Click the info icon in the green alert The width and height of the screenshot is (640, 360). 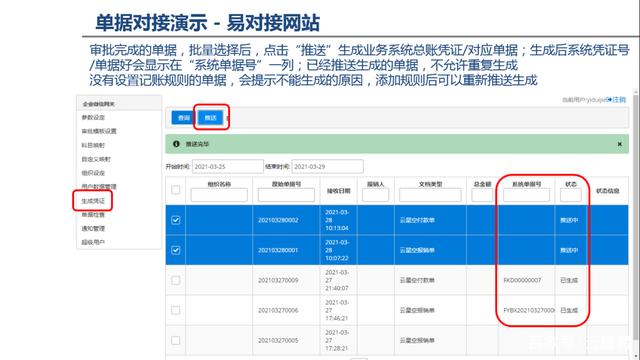(x=176, y=144)
